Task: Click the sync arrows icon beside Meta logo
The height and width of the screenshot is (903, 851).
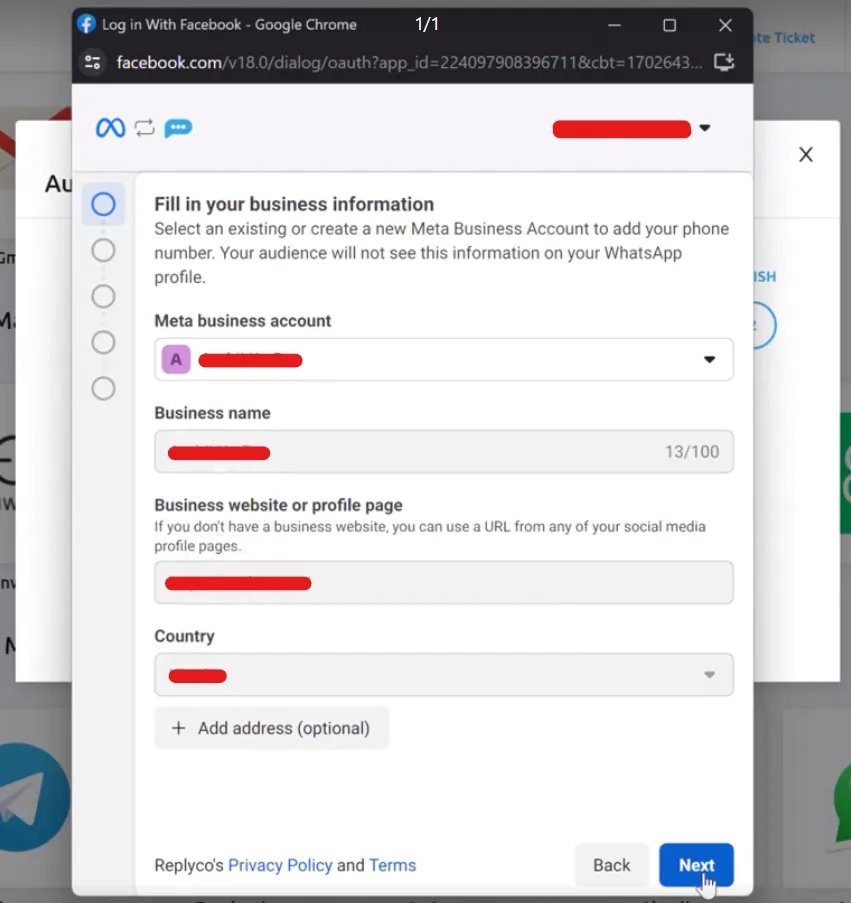Action: pos(145,128)
